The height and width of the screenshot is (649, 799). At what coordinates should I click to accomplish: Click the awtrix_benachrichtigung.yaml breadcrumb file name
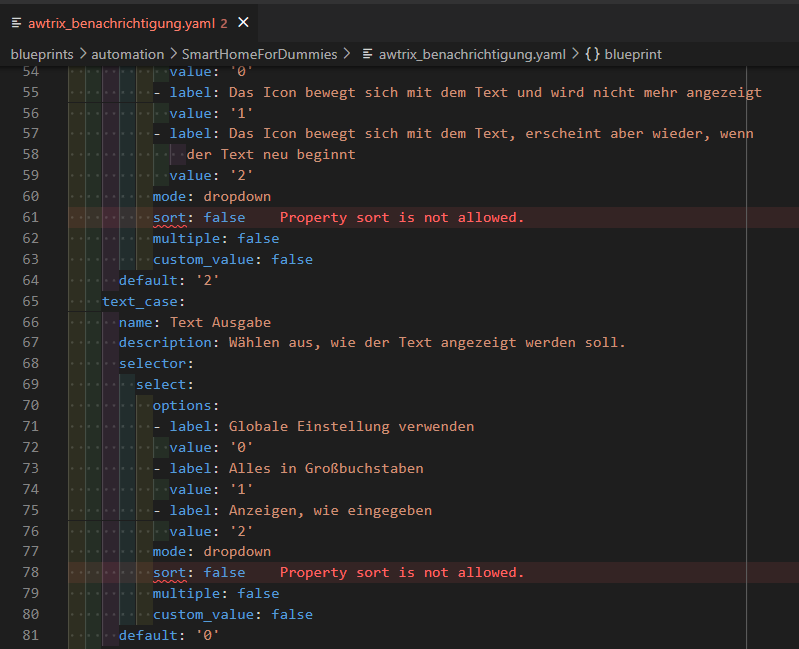(x=472, y=54)
